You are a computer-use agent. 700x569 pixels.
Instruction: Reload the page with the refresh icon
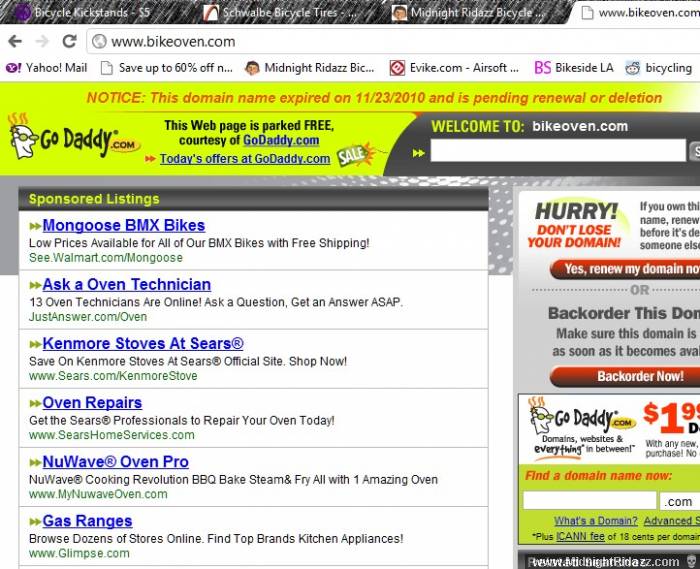[x=69, y=42]
